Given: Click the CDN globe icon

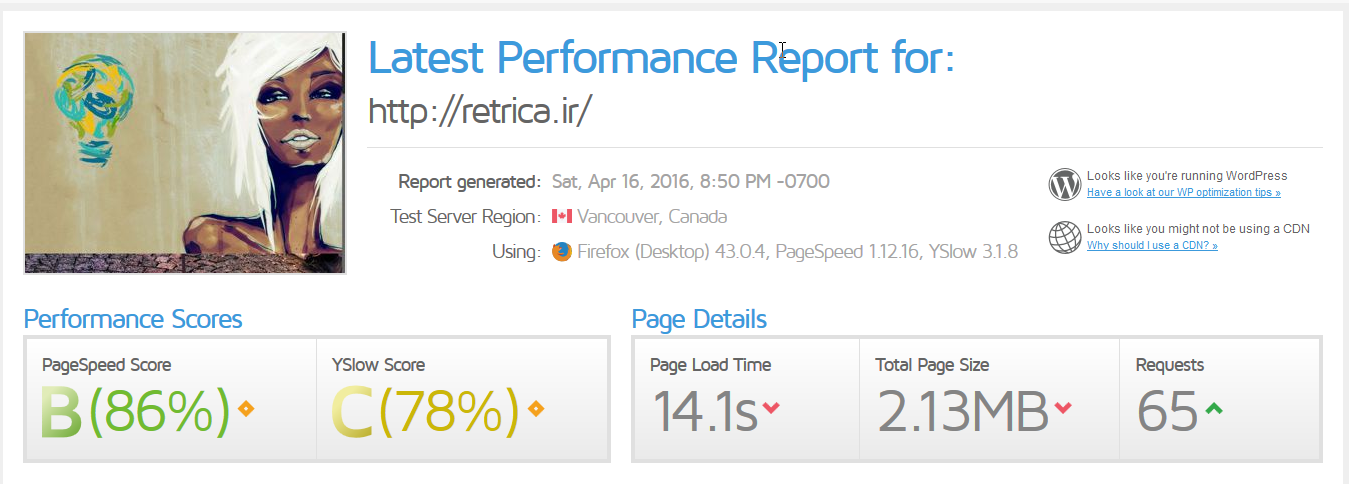Looking at the screenshot, I should (x=1065, y=237).
